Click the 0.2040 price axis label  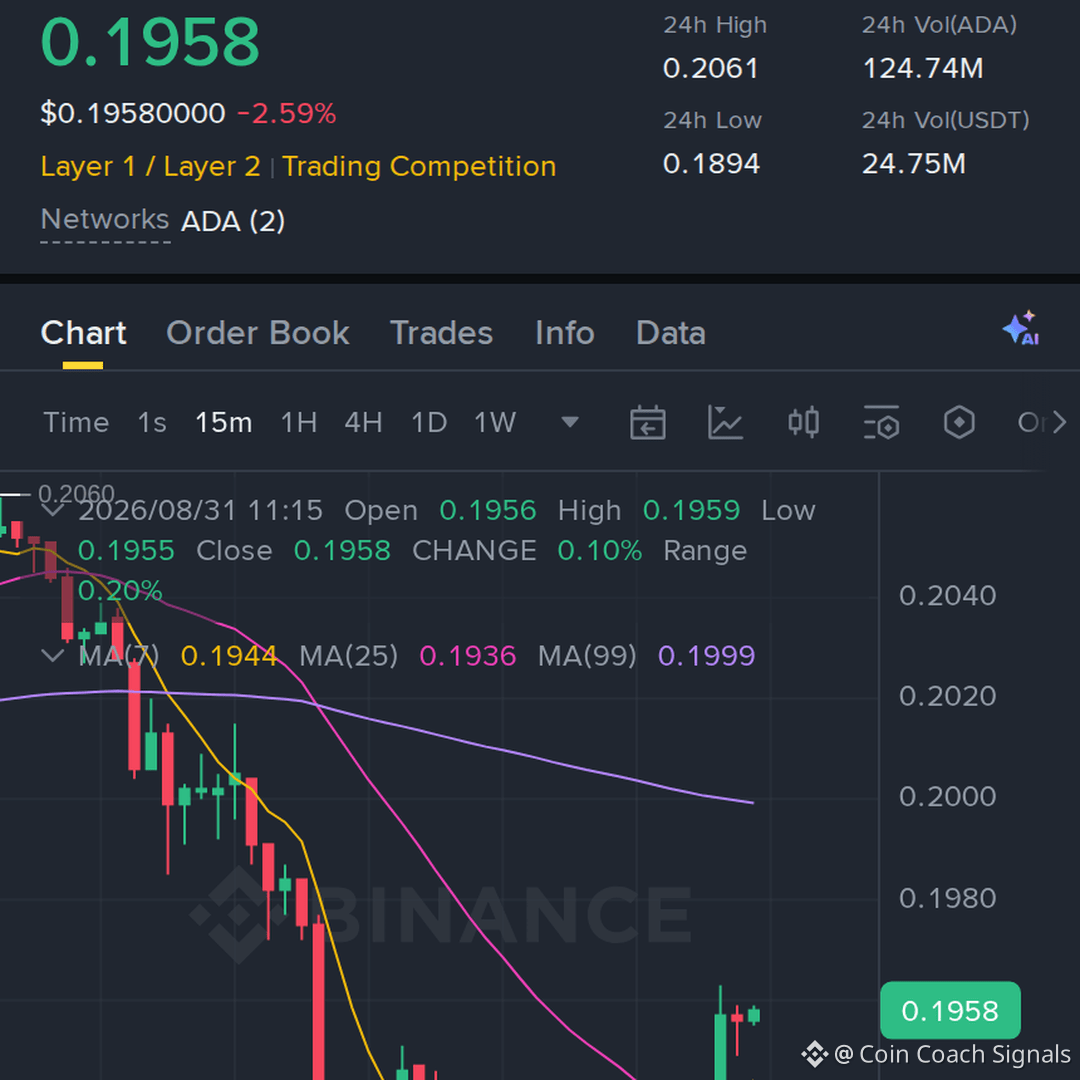(948, 596)
